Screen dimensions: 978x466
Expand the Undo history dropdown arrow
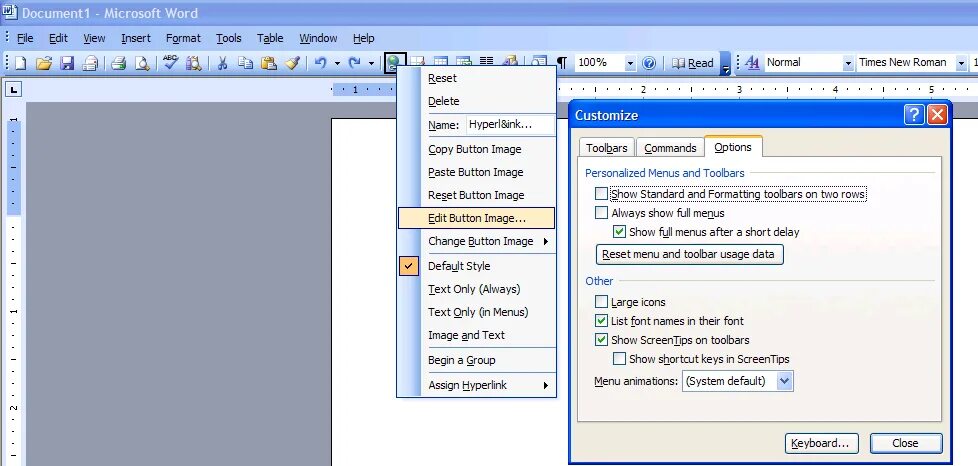337,62
